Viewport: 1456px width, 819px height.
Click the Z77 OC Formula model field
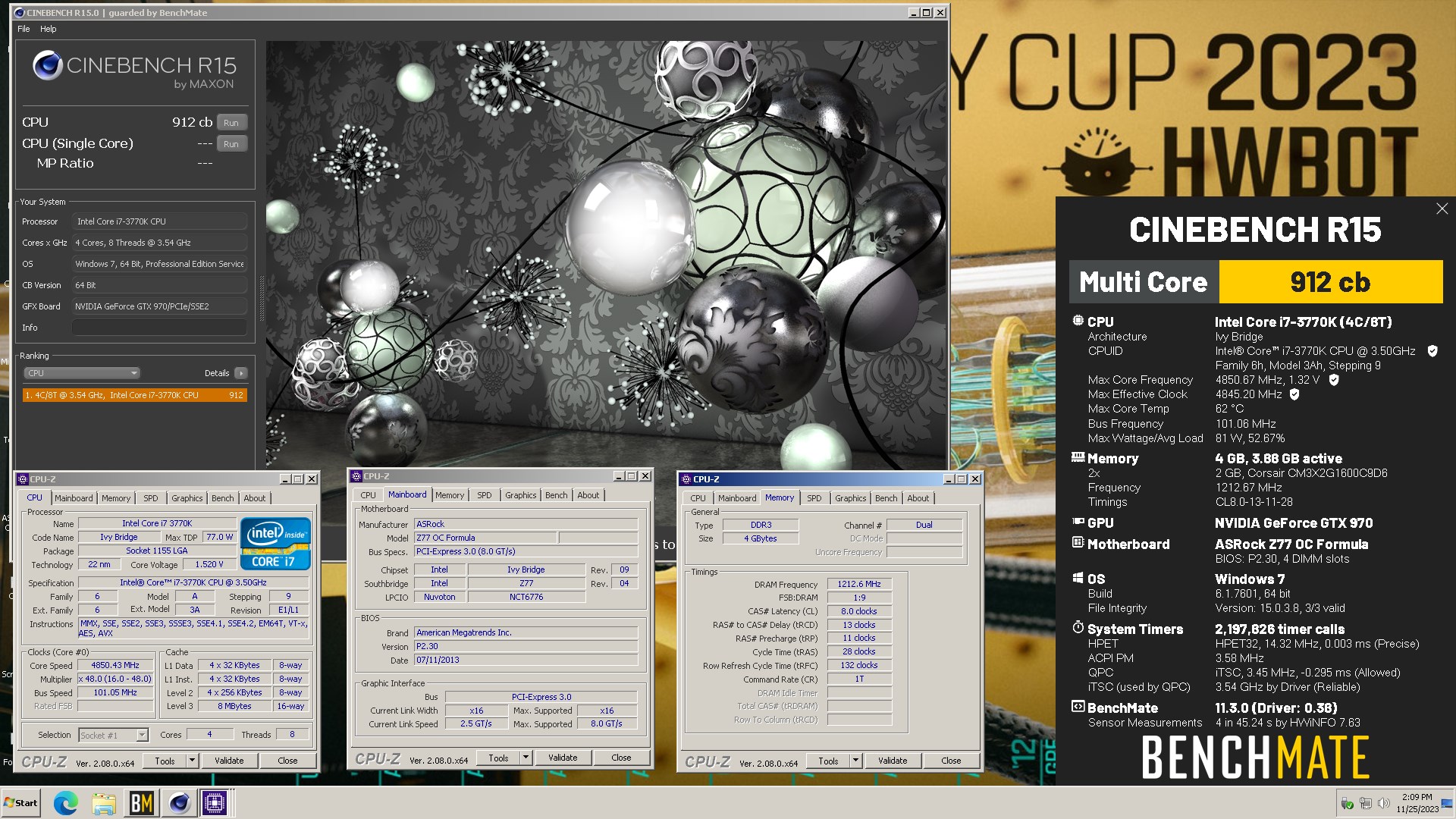[485, 538]
